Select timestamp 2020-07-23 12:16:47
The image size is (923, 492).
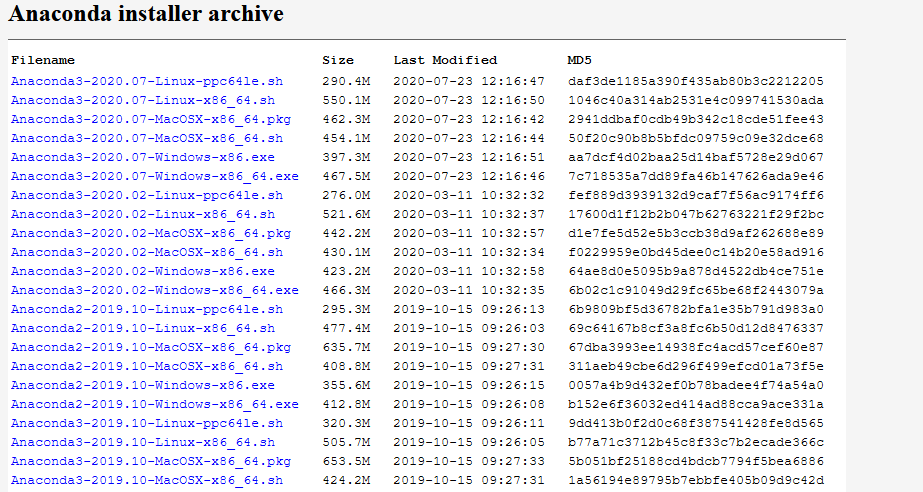click(469, 81)
